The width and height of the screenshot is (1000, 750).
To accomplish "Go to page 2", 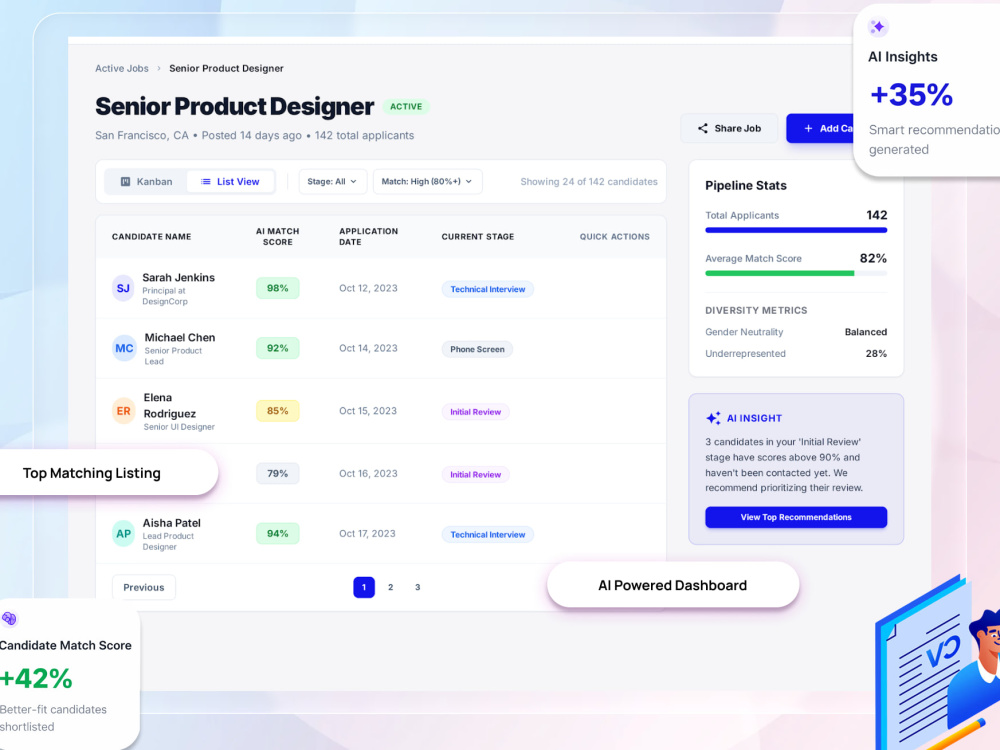I will 391,587.
